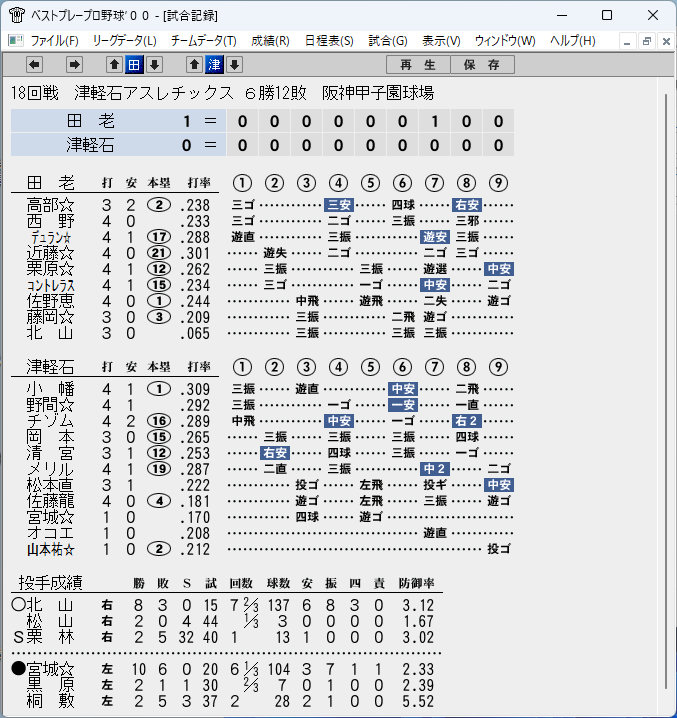Screen dimensions: 677x718
Task: Open the 日程表(S) menu
Action: coord(329,41)
